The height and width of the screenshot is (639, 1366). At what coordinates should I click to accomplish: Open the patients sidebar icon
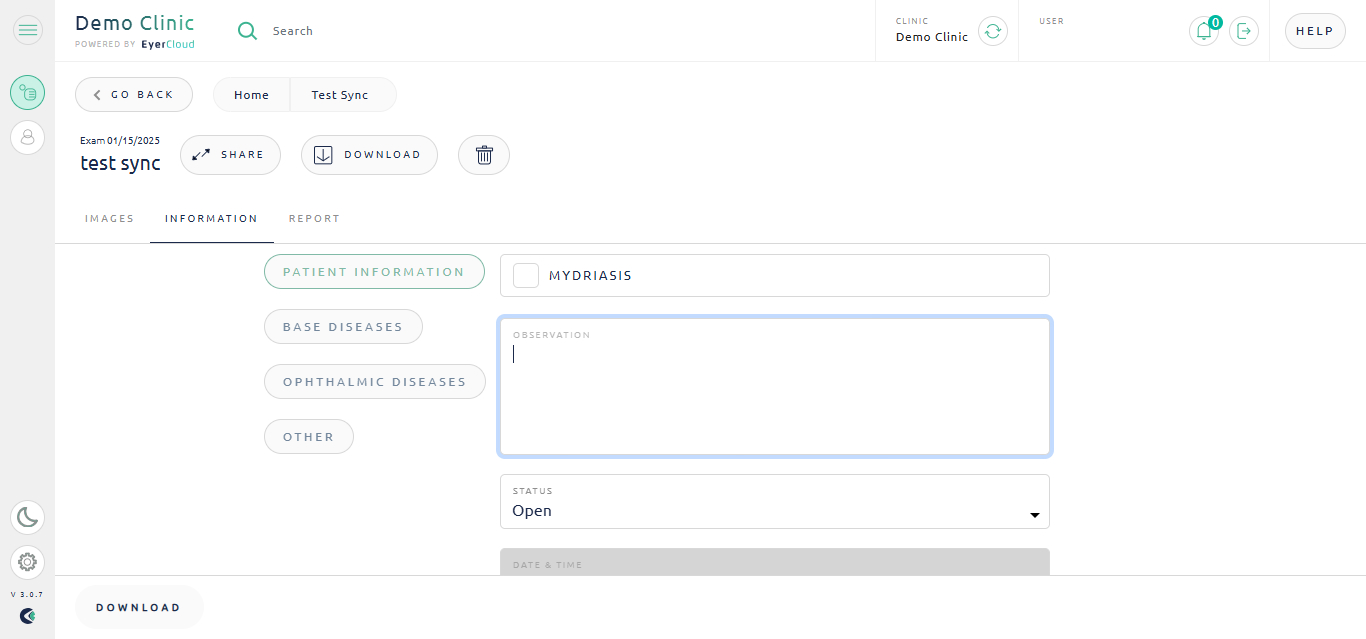pyautogui.click(x=27, y=137)
